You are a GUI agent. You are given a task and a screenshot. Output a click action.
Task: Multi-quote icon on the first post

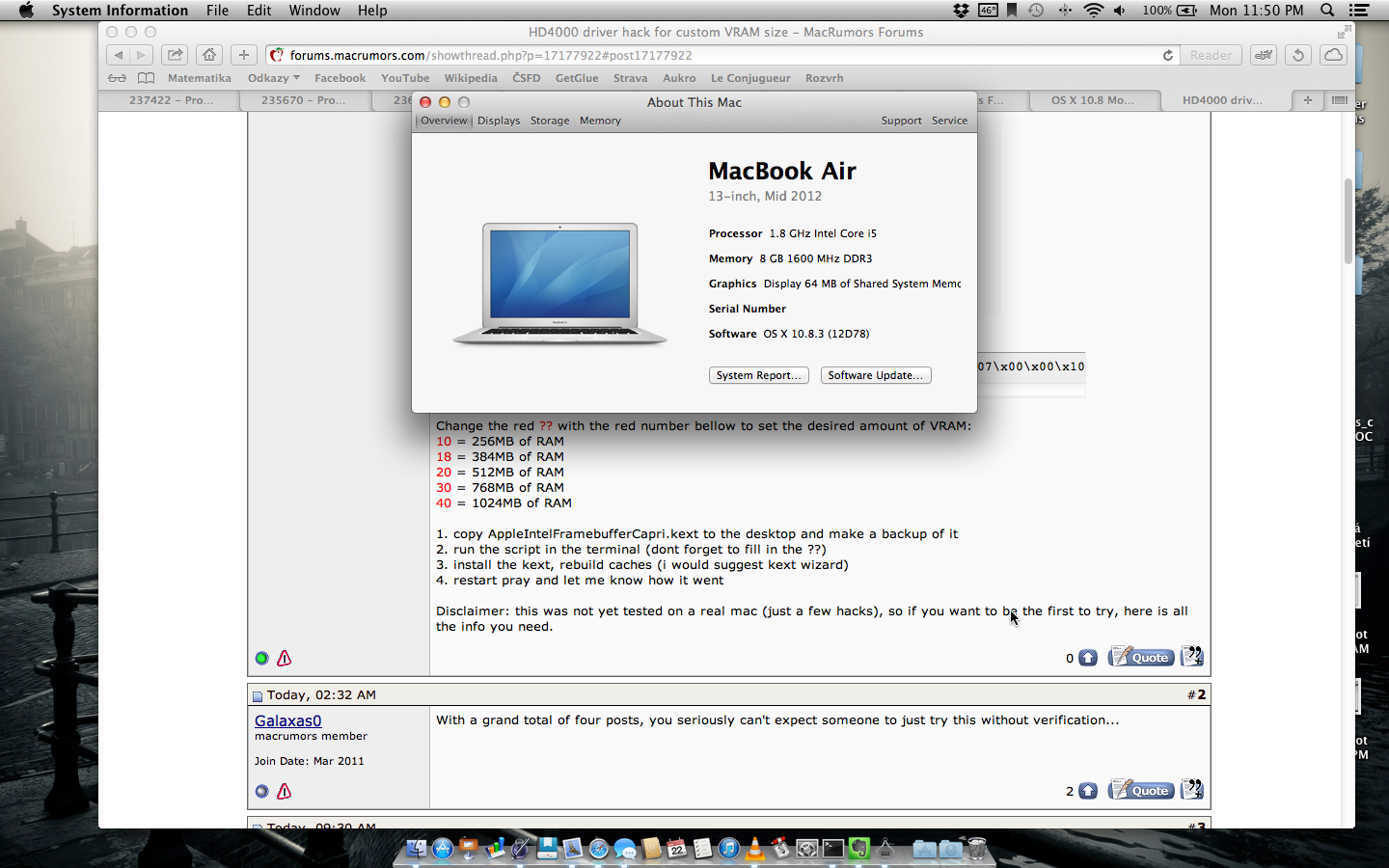pyautogui.click(x=1191, y=657)
